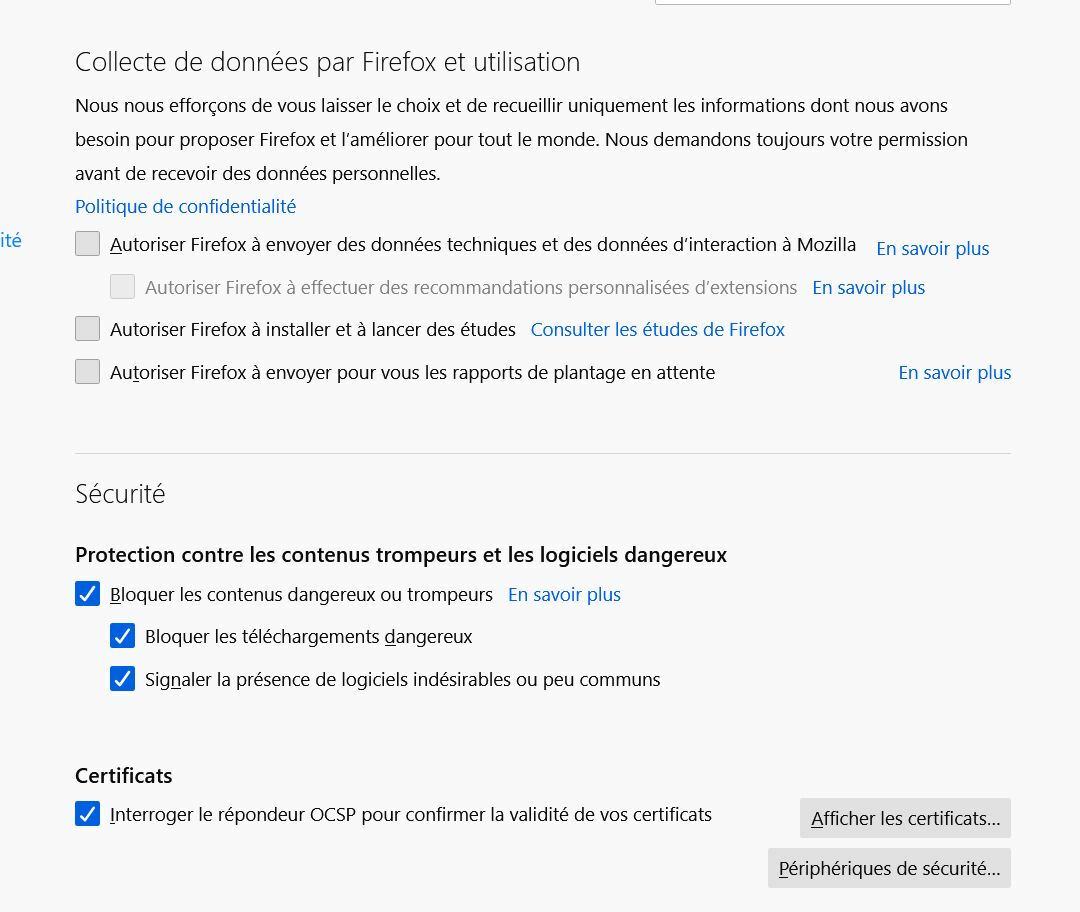Screen dimensions: 1080x912
Task: Click the Certificats subsection heading
Action: pyautogui.click(x=123, y=775)
